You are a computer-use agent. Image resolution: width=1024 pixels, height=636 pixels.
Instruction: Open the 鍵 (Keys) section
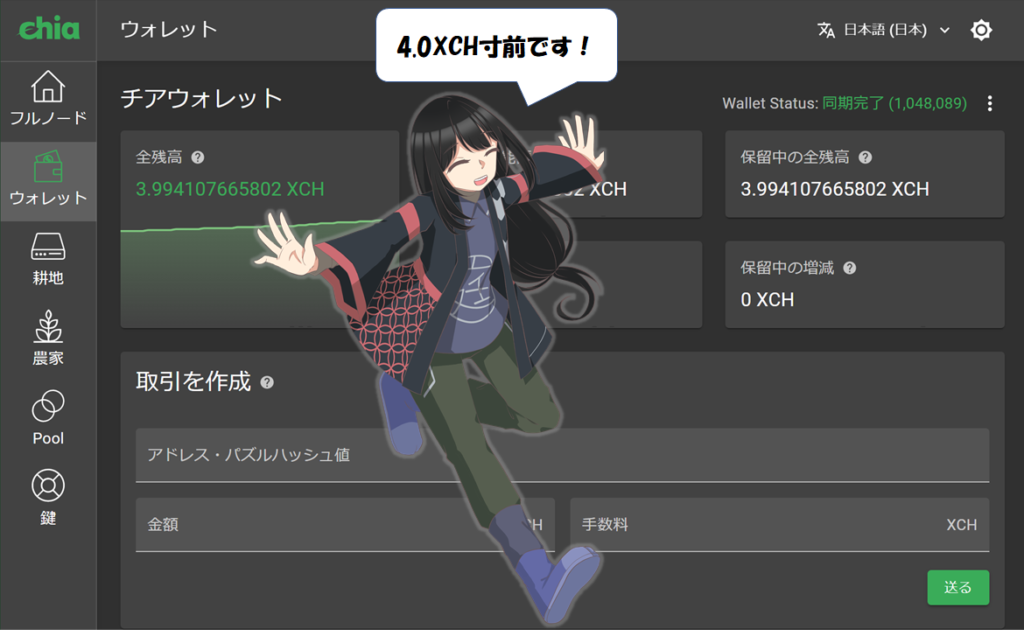[48, 498]
